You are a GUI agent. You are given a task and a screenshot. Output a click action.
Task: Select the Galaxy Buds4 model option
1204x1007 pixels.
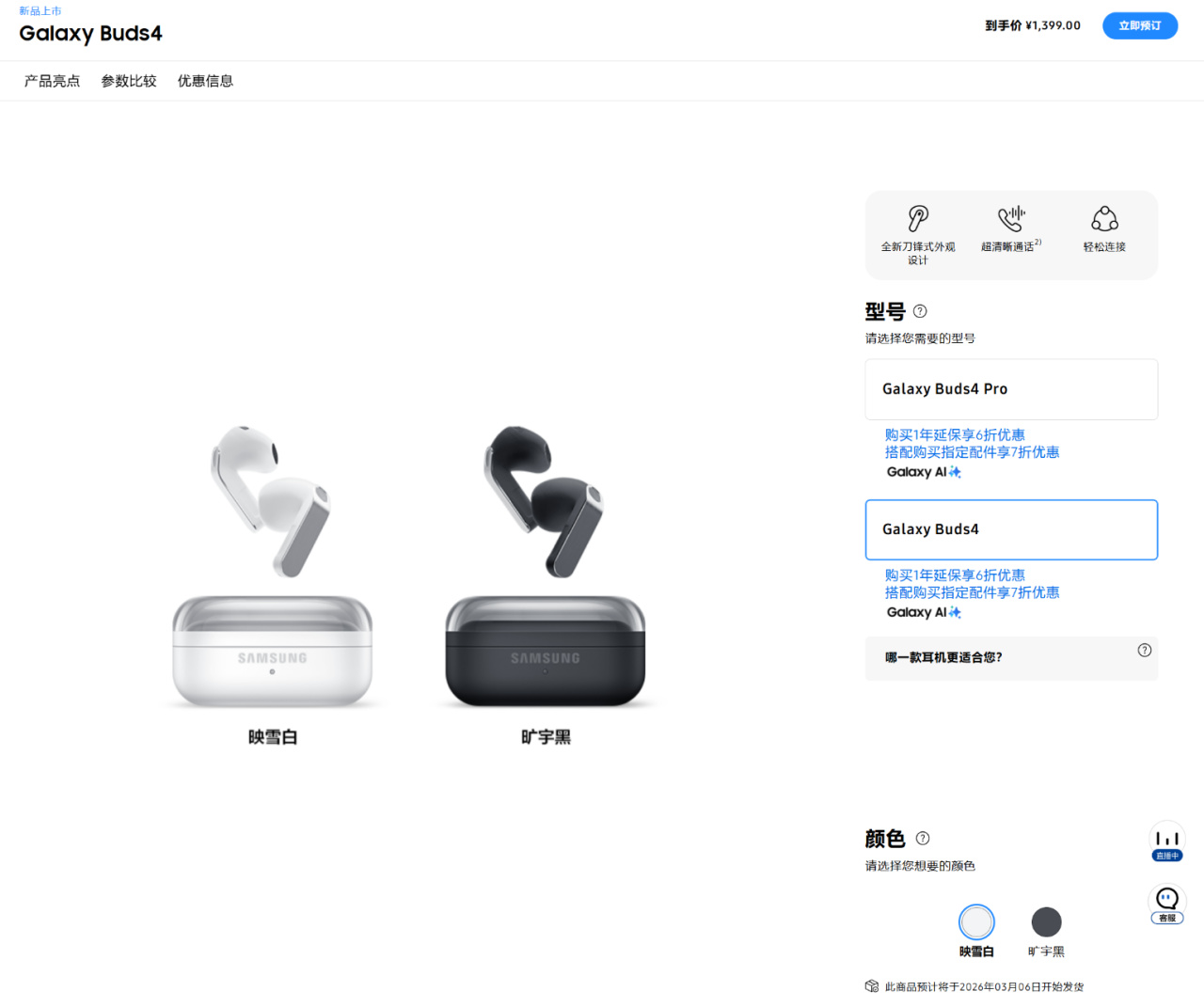click(x=1011, y=529)
